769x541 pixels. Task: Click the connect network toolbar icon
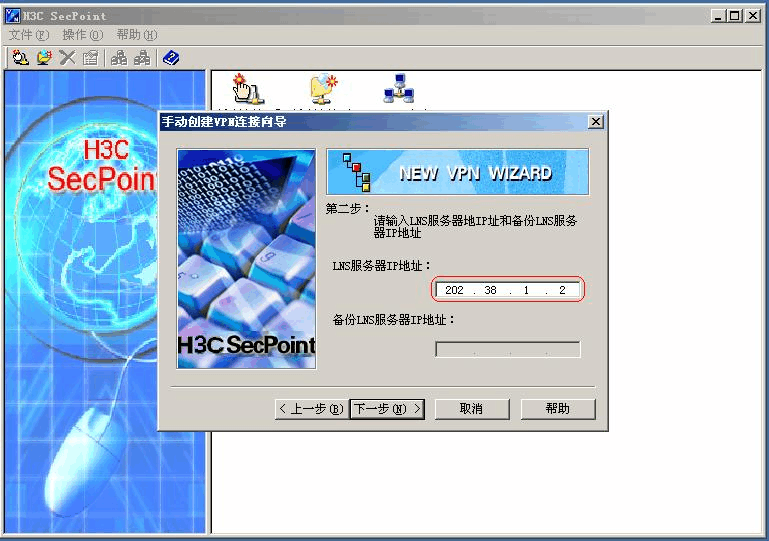119,58
